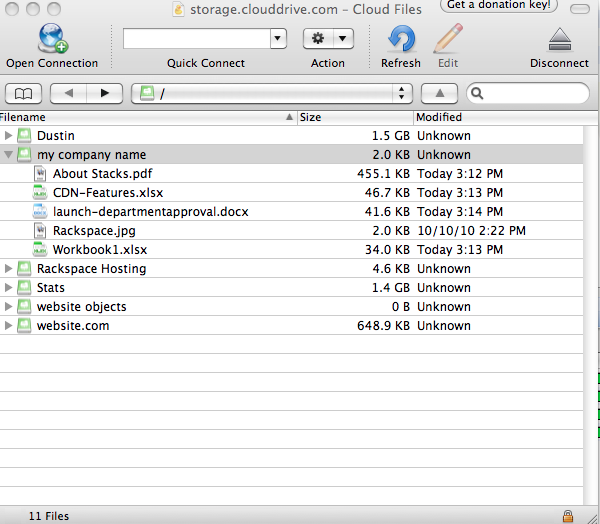Viewport: 600px width, 524px height.
Task: Click the Stats container icon
Action: click(24, 287)
